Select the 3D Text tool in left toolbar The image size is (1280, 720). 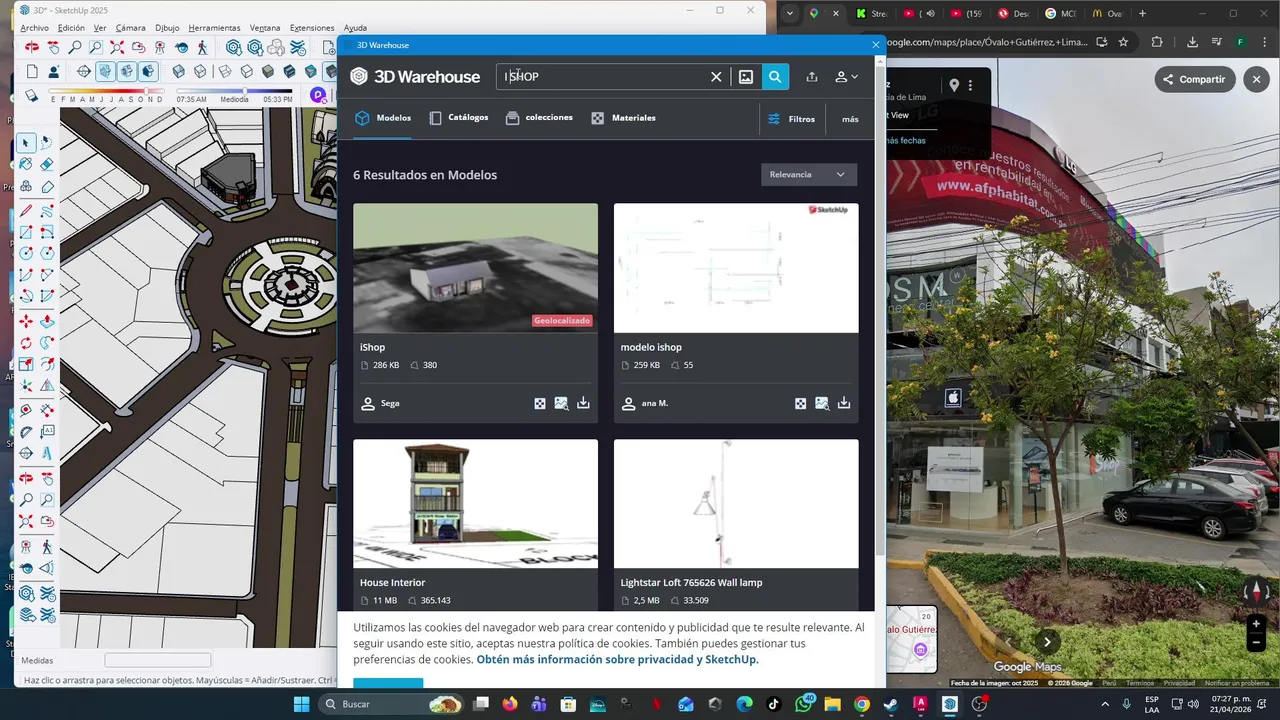[x=47, y=453]
